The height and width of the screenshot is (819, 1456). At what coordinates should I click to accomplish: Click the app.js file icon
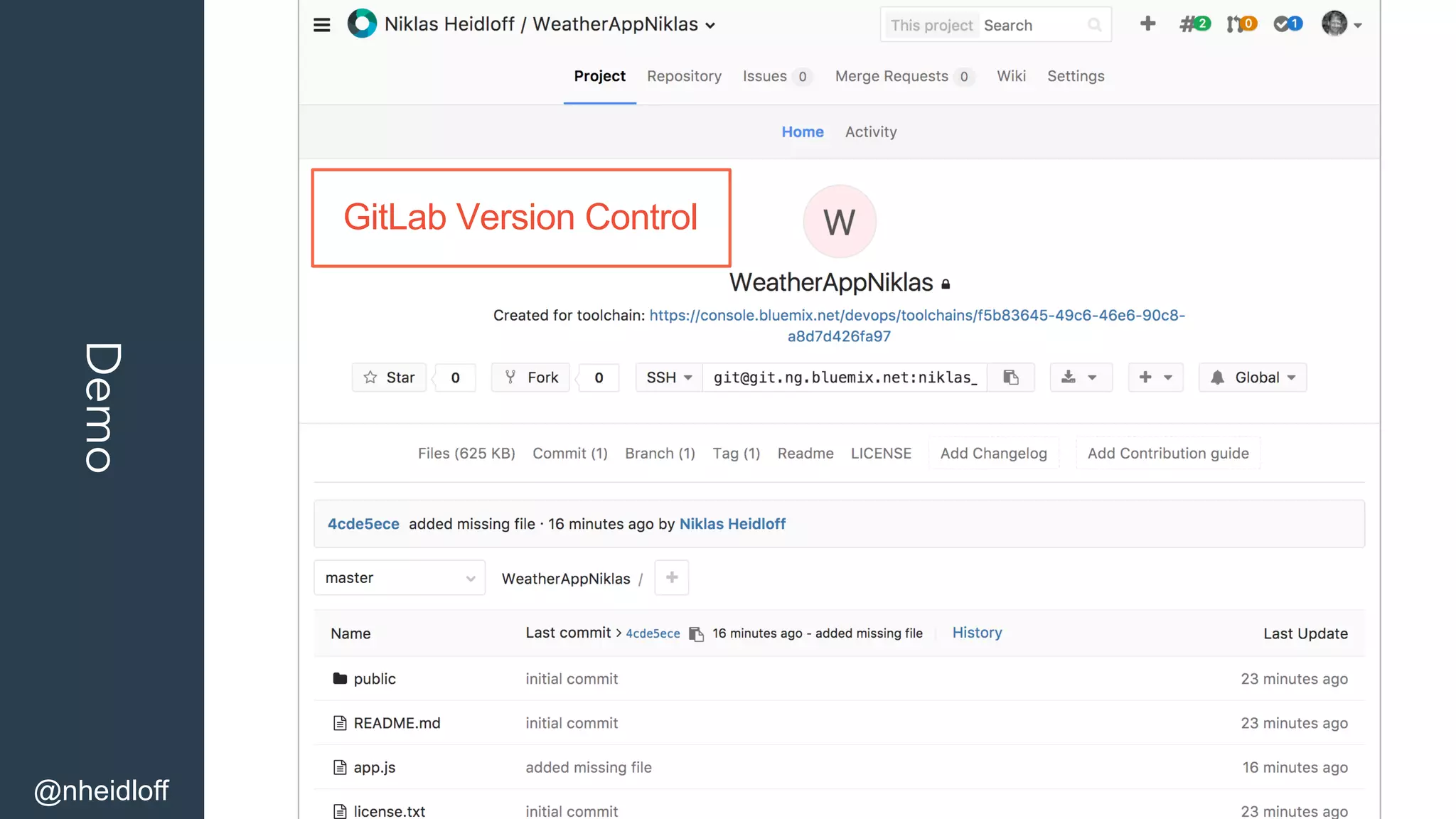(340, 767)
